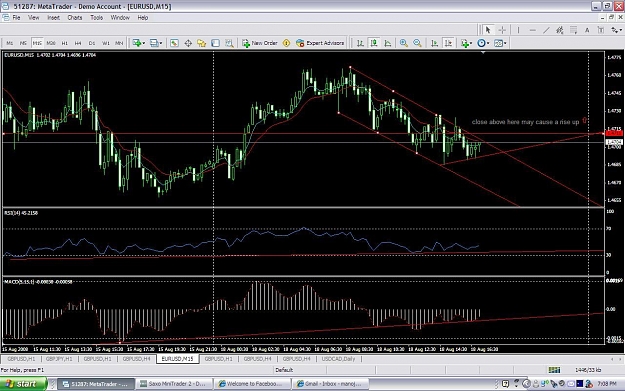Select the EURUSD,M15 chart tab

click(177, 359)
